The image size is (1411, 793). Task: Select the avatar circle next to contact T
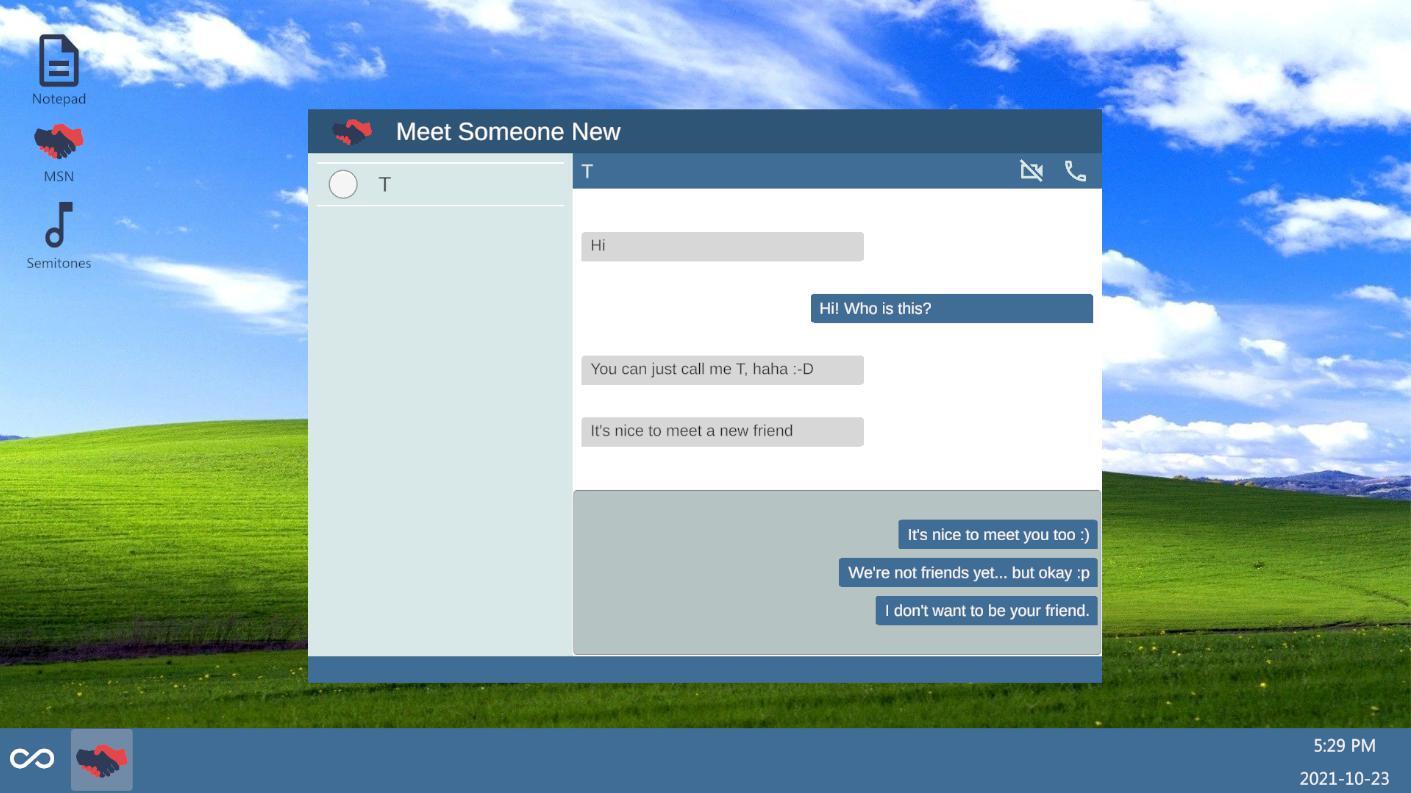(343, 184)
